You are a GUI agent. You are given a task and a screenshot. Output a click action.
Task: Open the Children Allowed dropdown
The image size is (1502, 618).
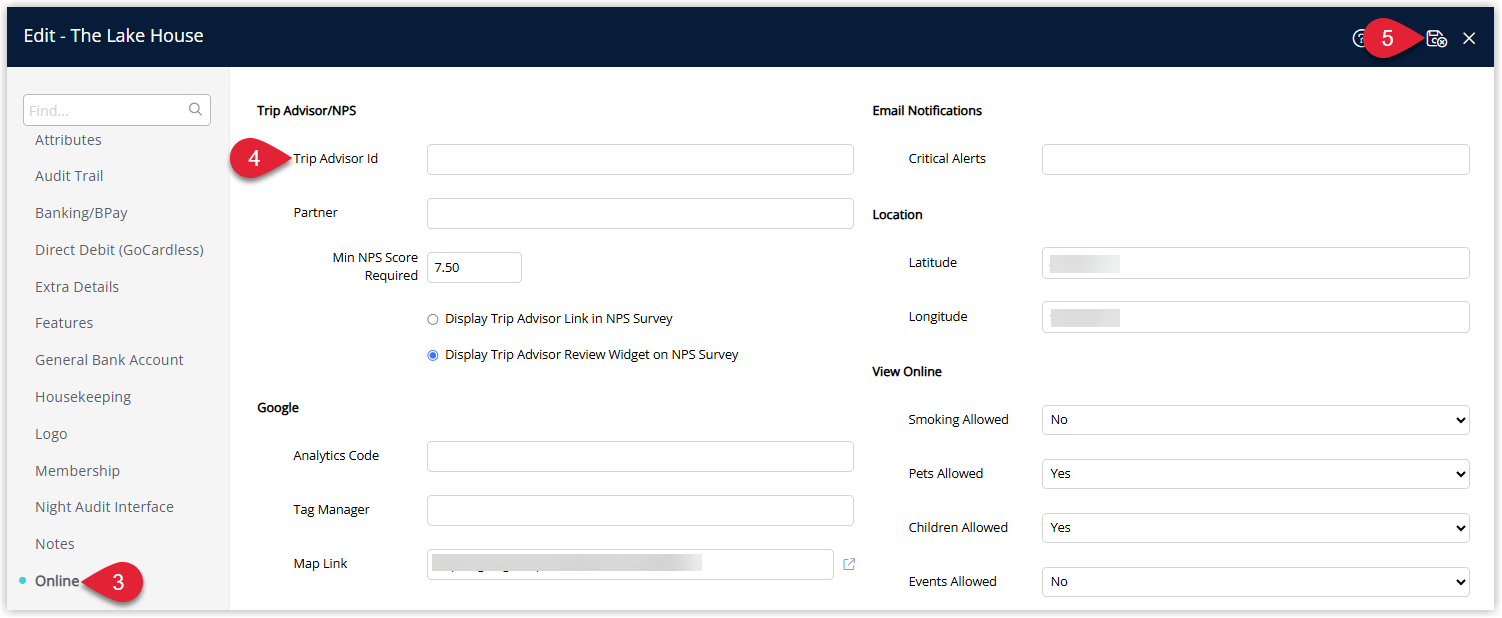1255,528
